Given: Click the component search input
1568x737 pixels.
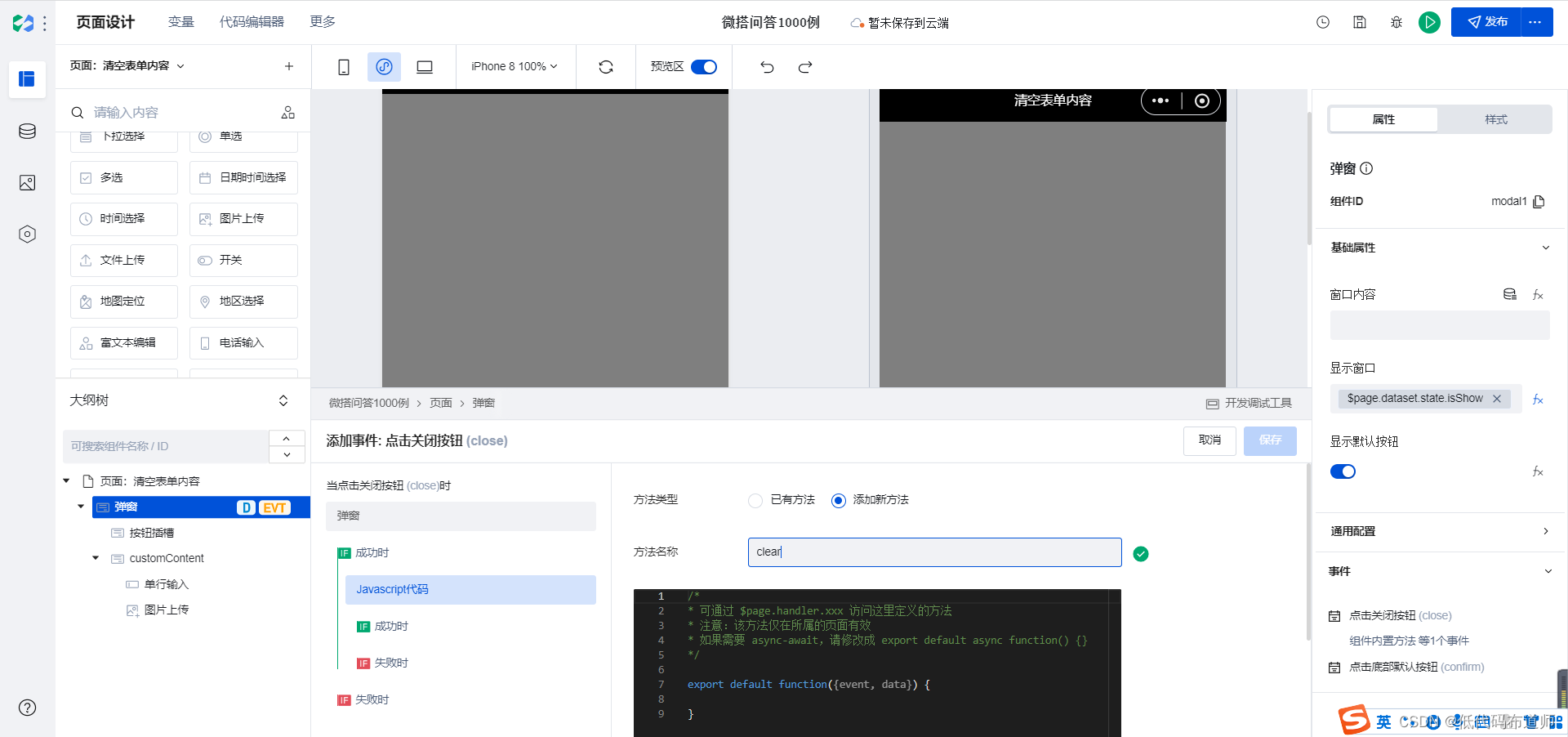Looking at the screenshot, I should point(171,113).
